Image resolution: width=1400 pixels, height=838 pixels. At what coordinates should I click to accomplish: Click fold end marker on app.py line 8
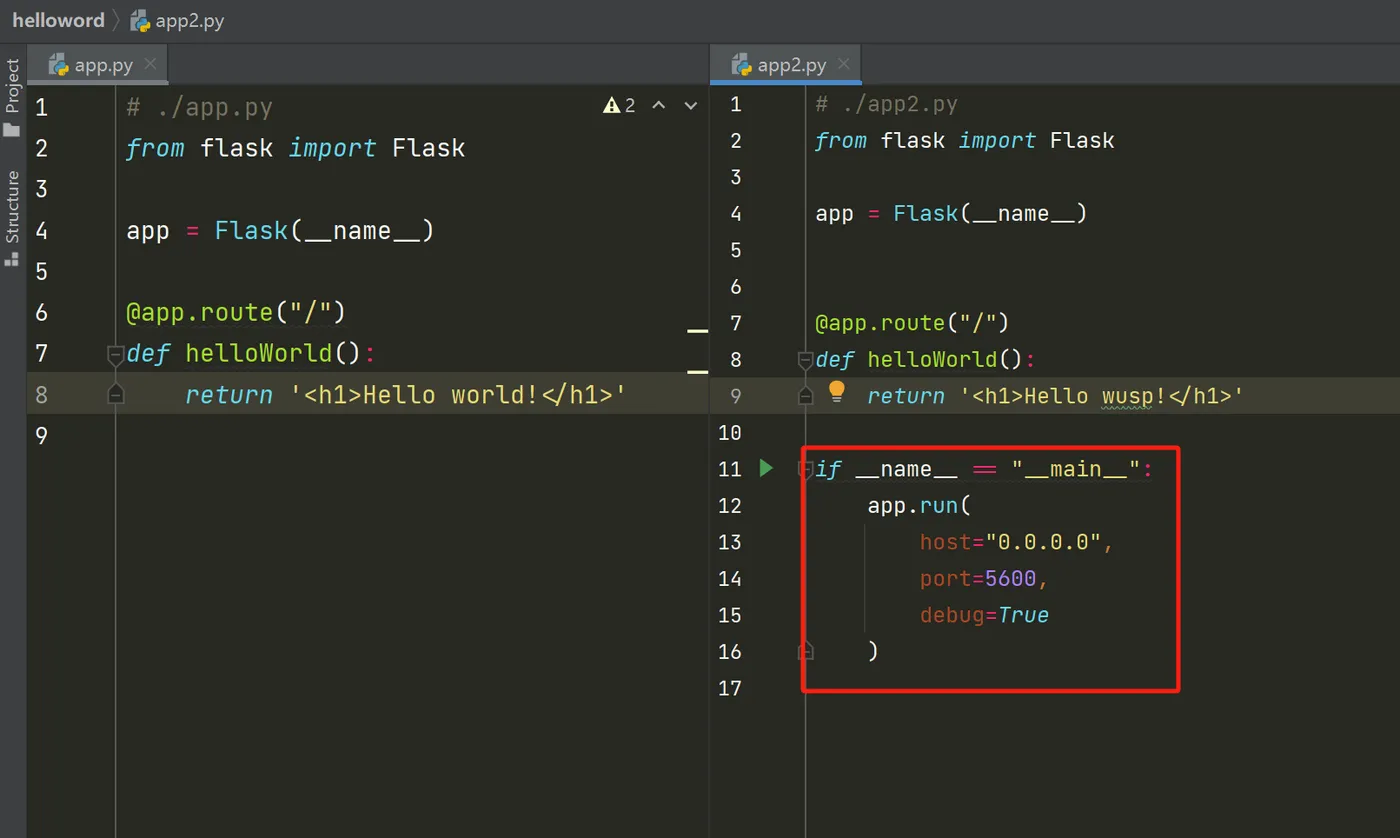point(115,394)
